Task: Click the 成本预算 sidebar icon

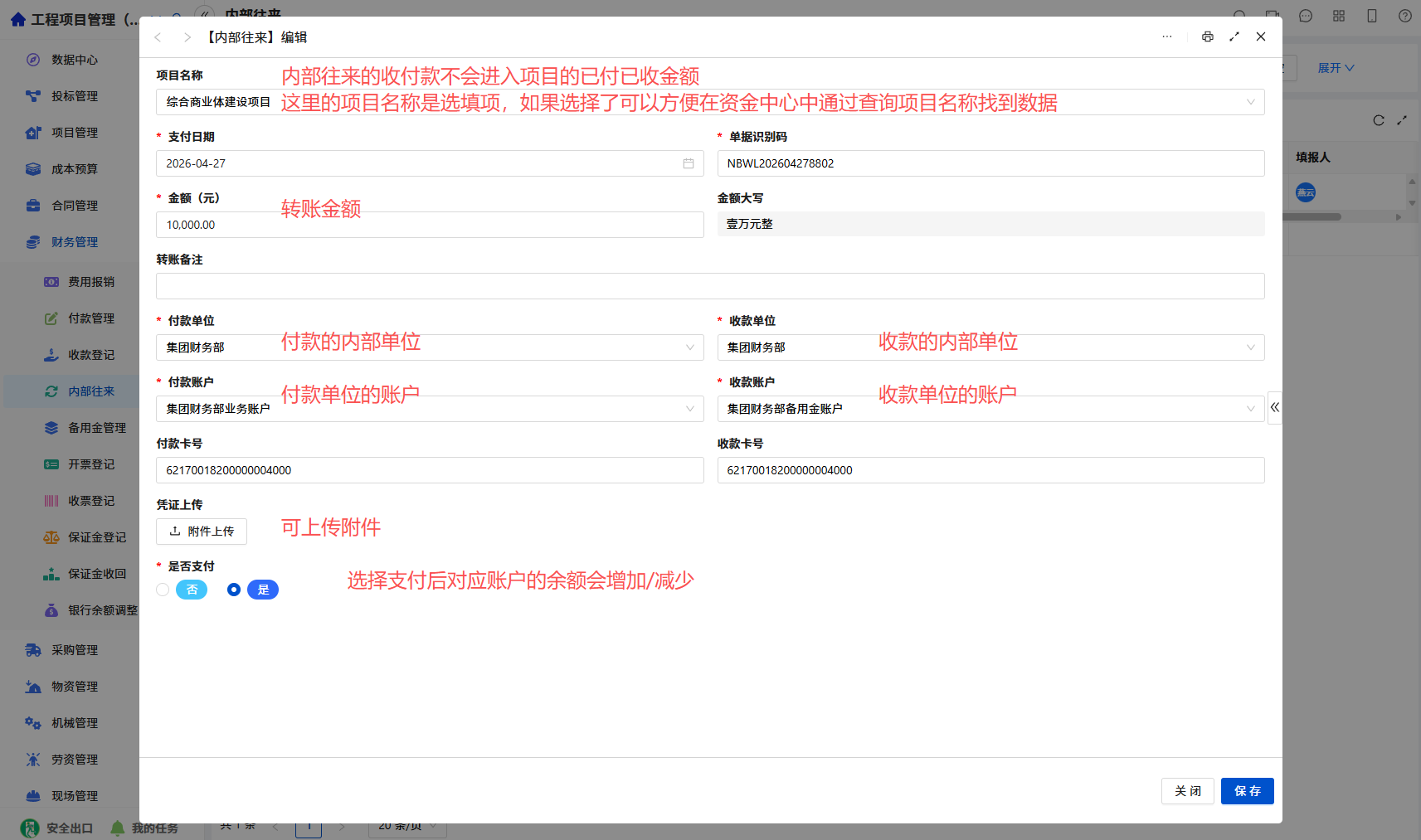Action: pyautogui.click(x=33, y=169)
